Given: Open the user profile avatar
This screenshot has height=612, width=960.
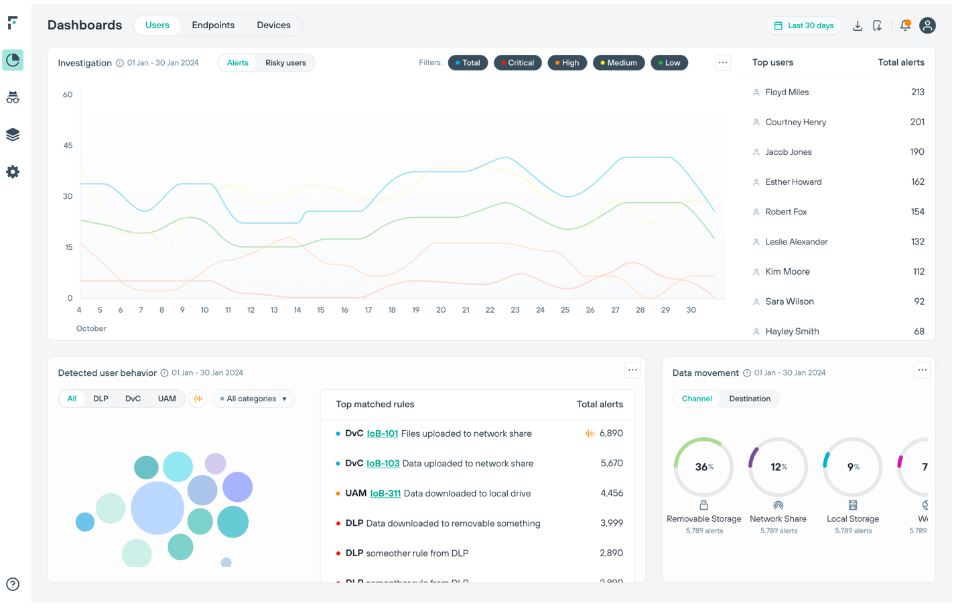Looking at the screenshot, I should click(927, 25).
